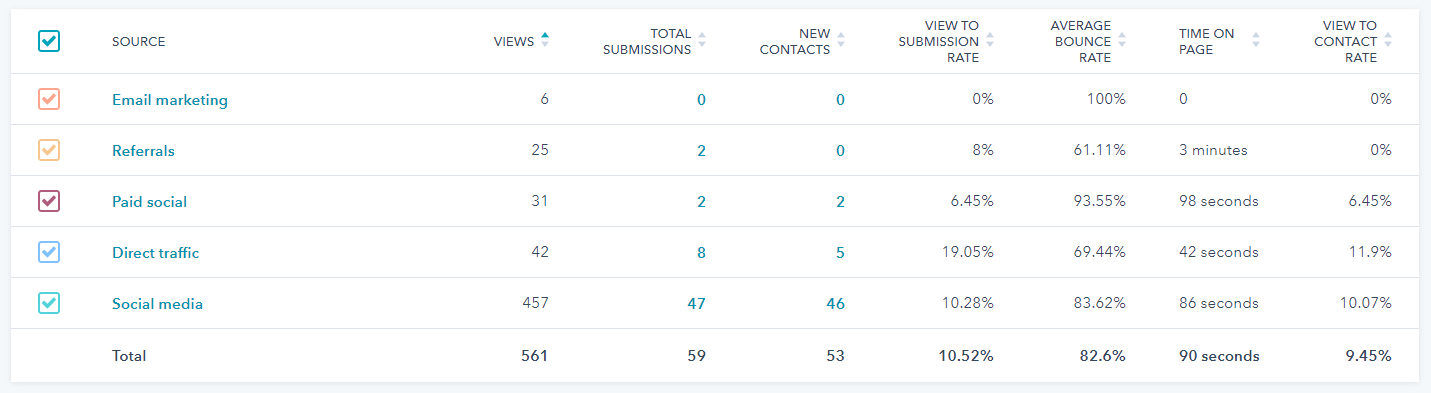Viewport: 1431px width, 393px height.
Task: Open the Social media source link
Action: [x=157, y=303]
